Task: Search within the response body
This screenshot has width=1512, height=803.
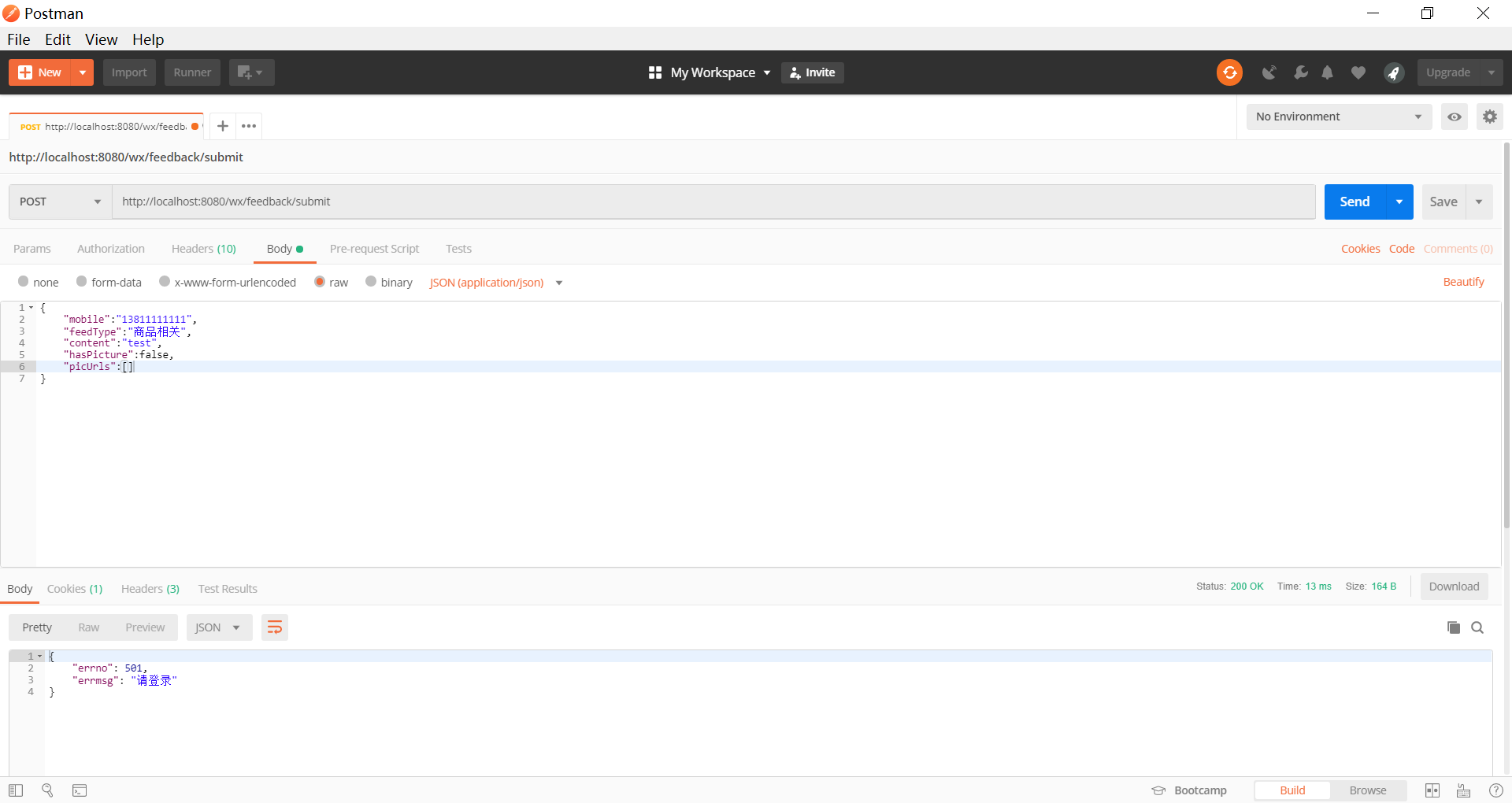Action: tap(1477, 627)
